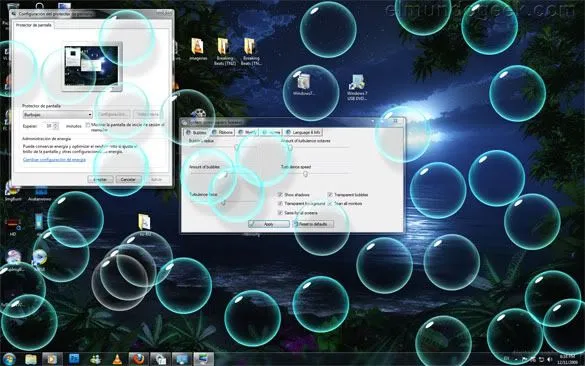Click the volume speaker tray icon
This screenshot has height=366, width=585.
[549, 359]
